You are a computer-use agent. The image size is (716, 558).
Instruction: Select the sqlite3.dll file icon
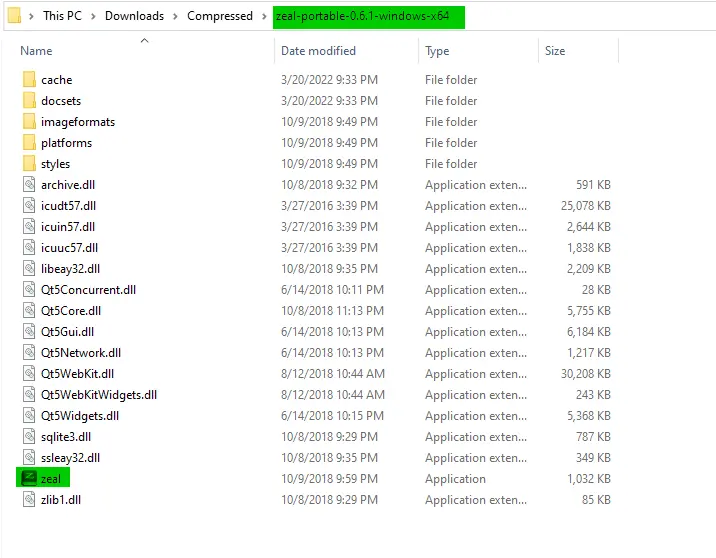click(x=29, y=437)
